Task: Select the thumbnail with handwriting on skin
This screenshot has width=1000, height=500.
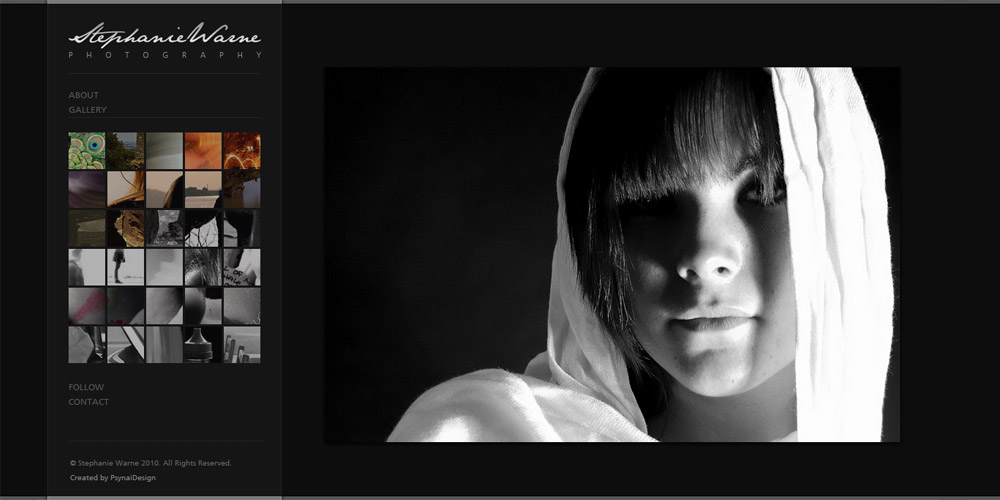Action: click(242, 267)
